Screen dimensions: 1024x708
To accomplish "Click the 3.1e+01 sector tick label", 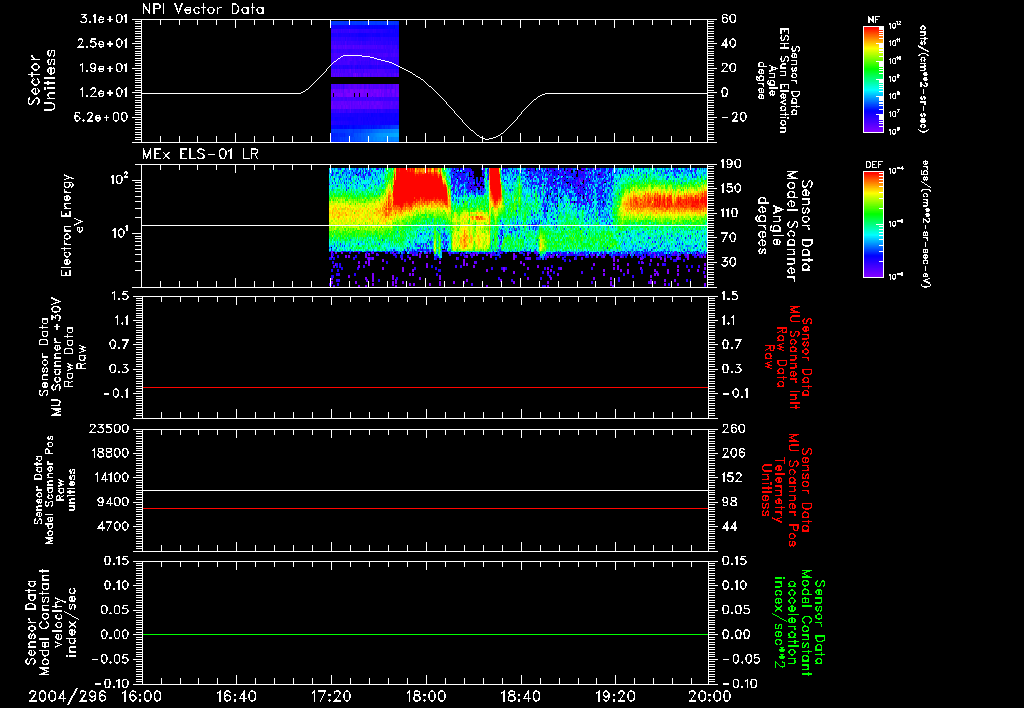I will [x=104, y=19].
